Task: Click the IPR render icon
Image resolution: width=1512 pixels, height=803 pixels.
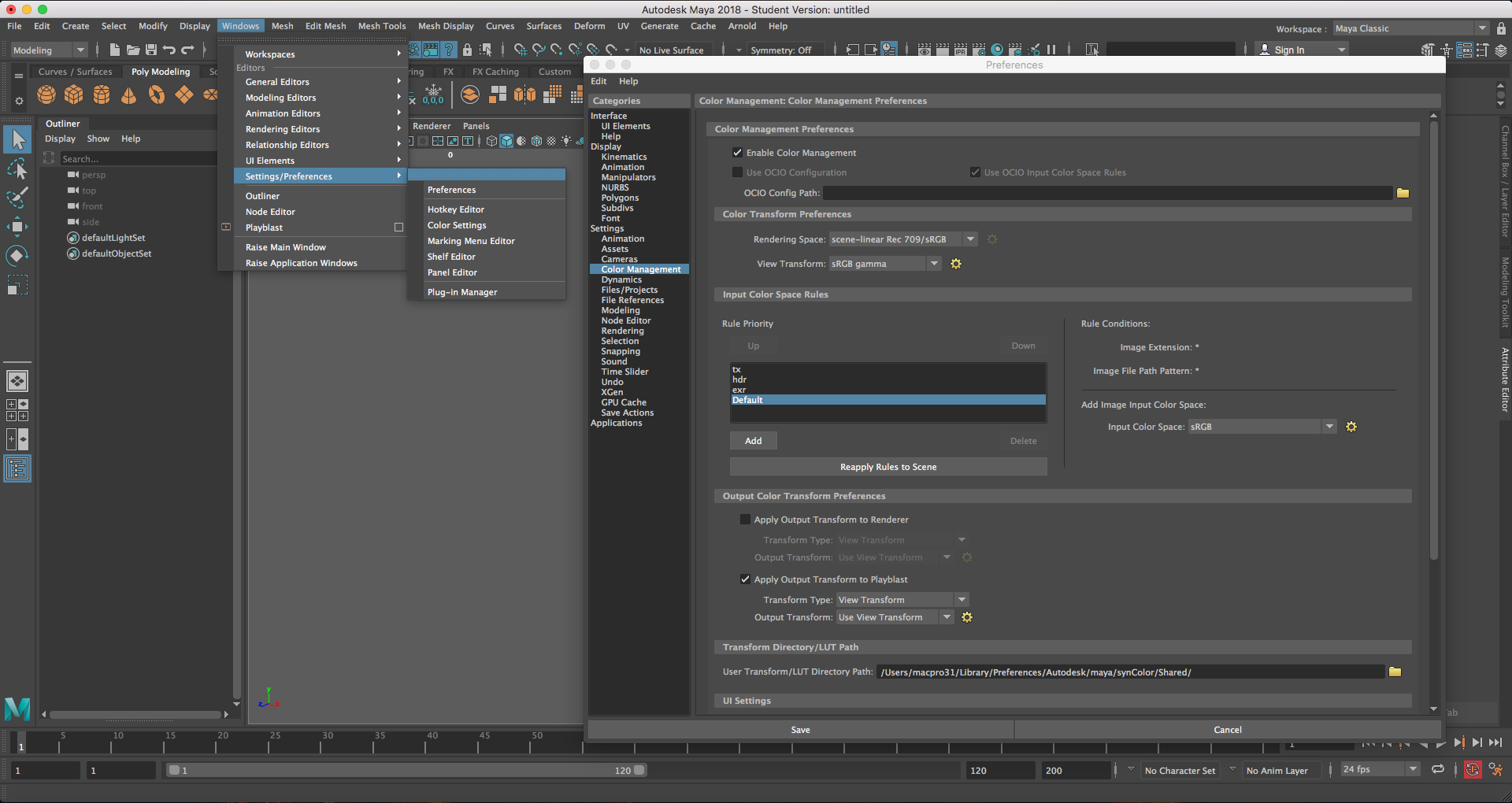Action: tap(961, 50)
